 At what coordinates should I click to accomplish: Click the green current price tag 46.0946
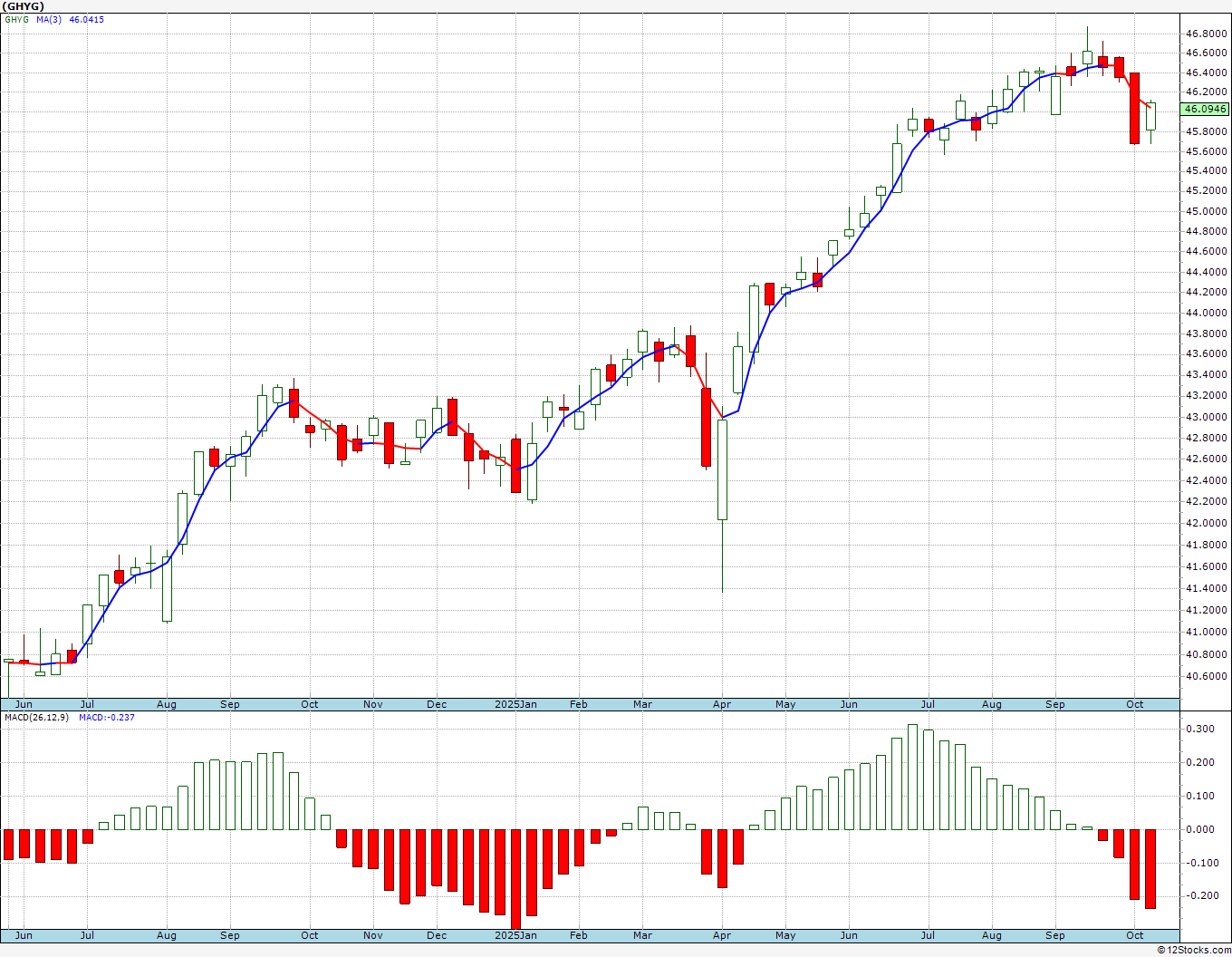click(x=1206, y=110)
